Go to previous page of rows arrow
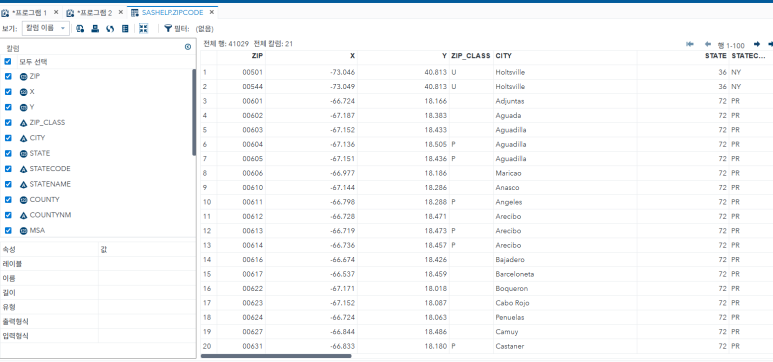 tap(708, 44)
